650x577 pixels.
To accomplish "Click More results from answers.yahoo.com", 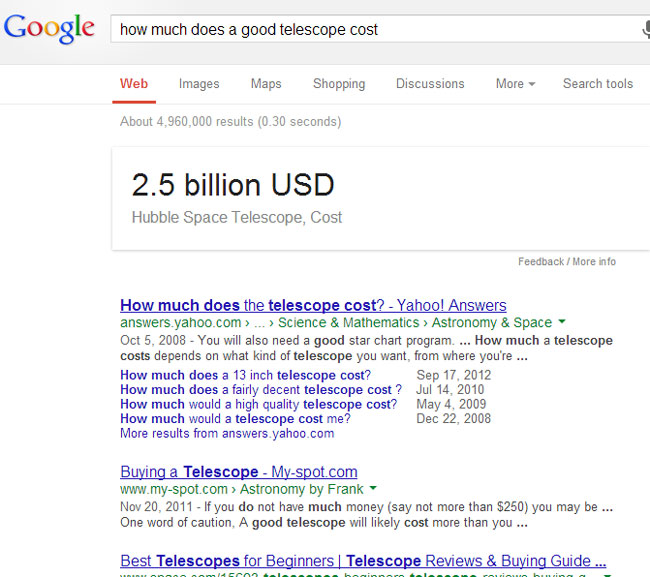I will click(x=227, y=434).
